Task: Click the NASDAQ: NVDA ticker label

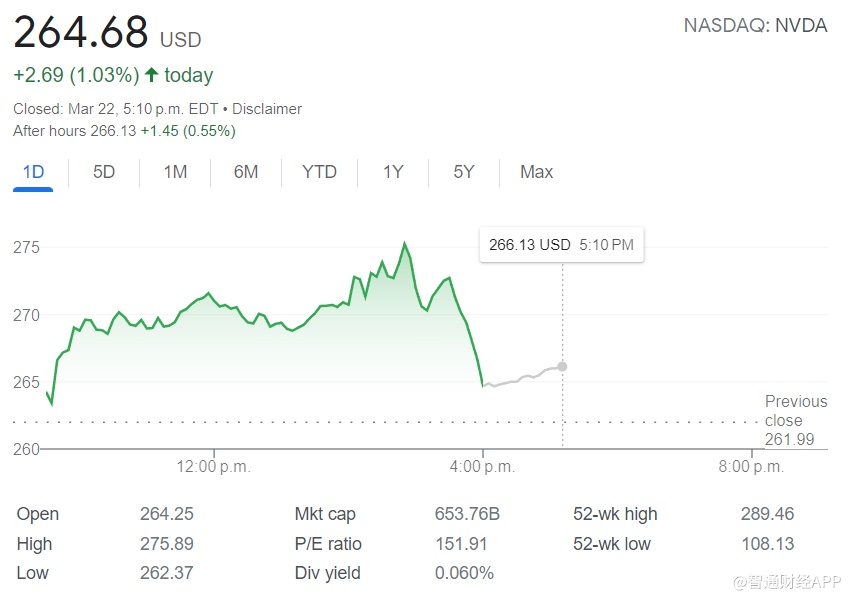Action: coord(755,26)
